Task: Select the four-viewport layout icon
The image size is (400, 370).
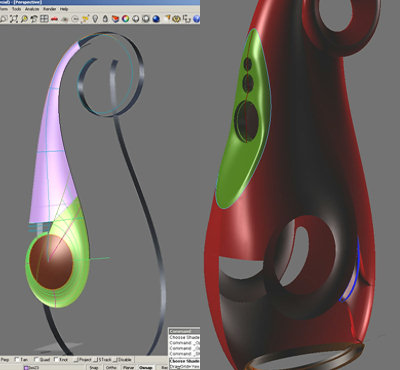Action: [44, 19]
